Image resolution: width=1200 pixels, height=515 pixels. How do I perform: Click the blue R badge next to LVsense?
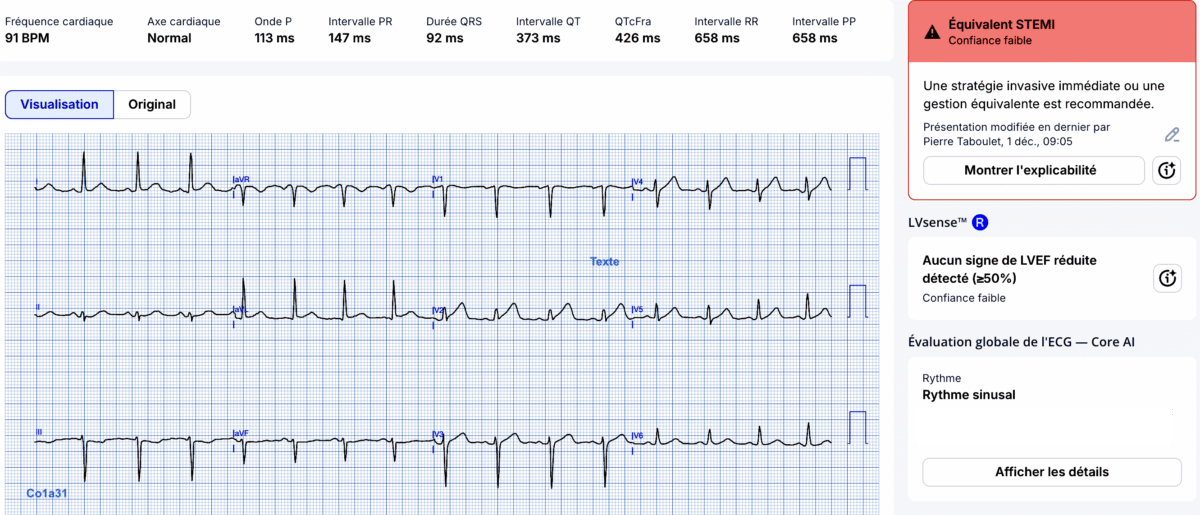click(981, 221)
